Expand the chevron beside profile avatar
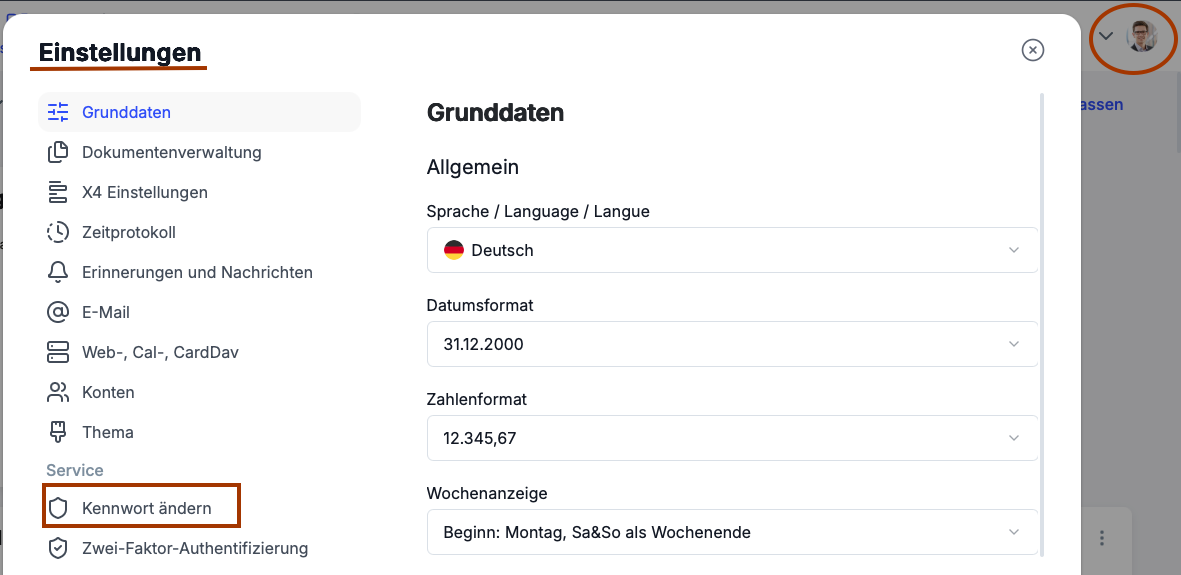 tap(1106, 36)
